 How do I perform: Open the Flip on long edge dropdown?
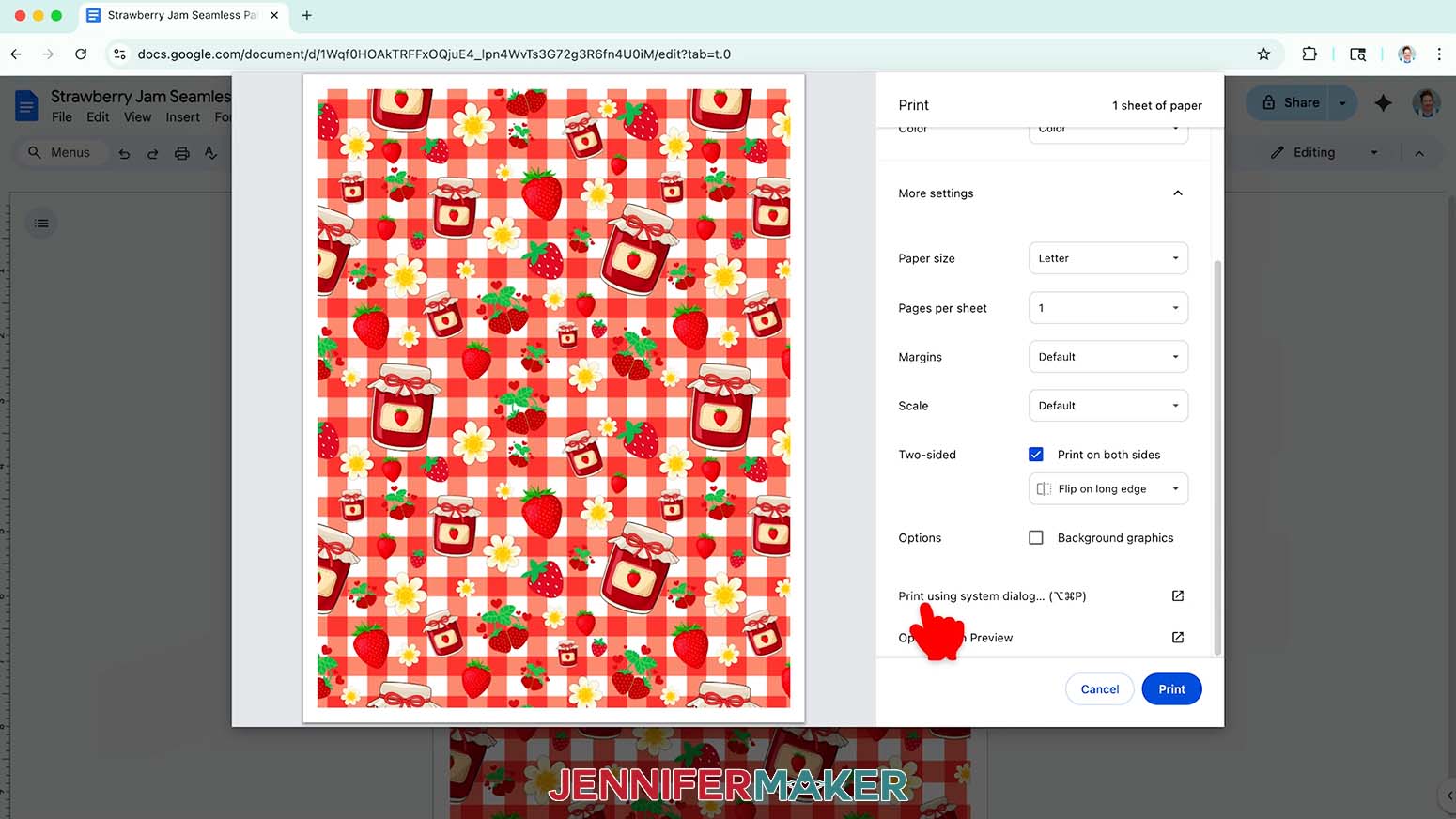click(x=1108, y=489)
